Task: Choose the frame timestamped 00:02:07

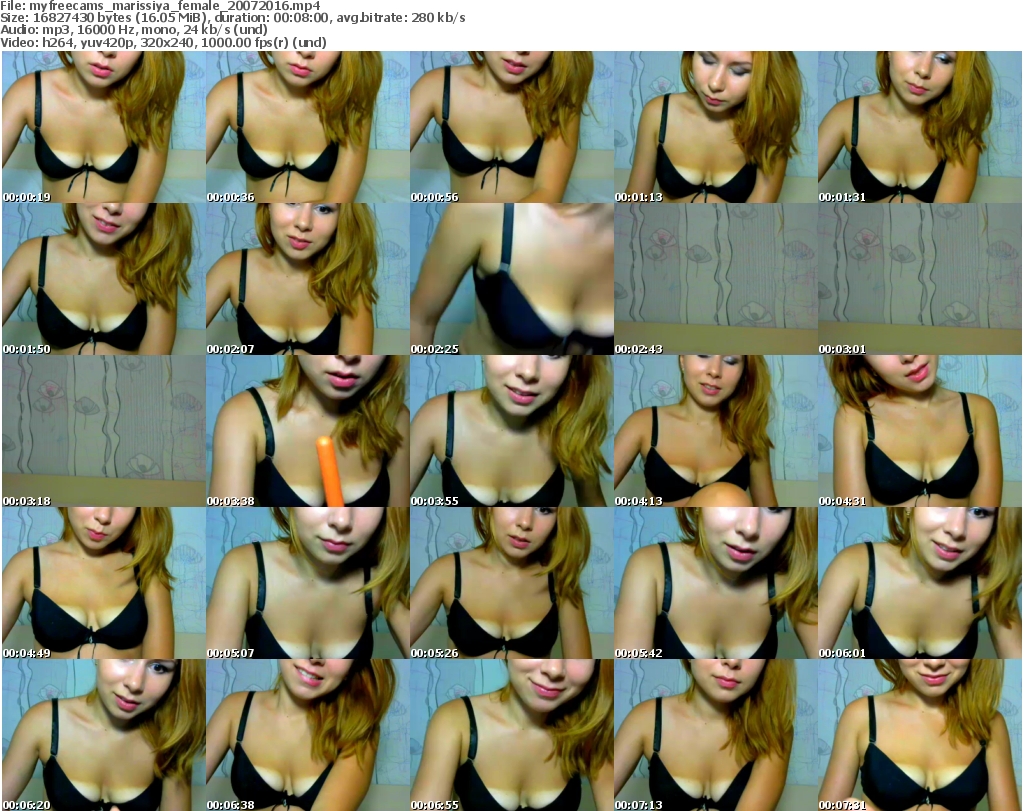Action: pyautogui.click(x=308, y=279)
